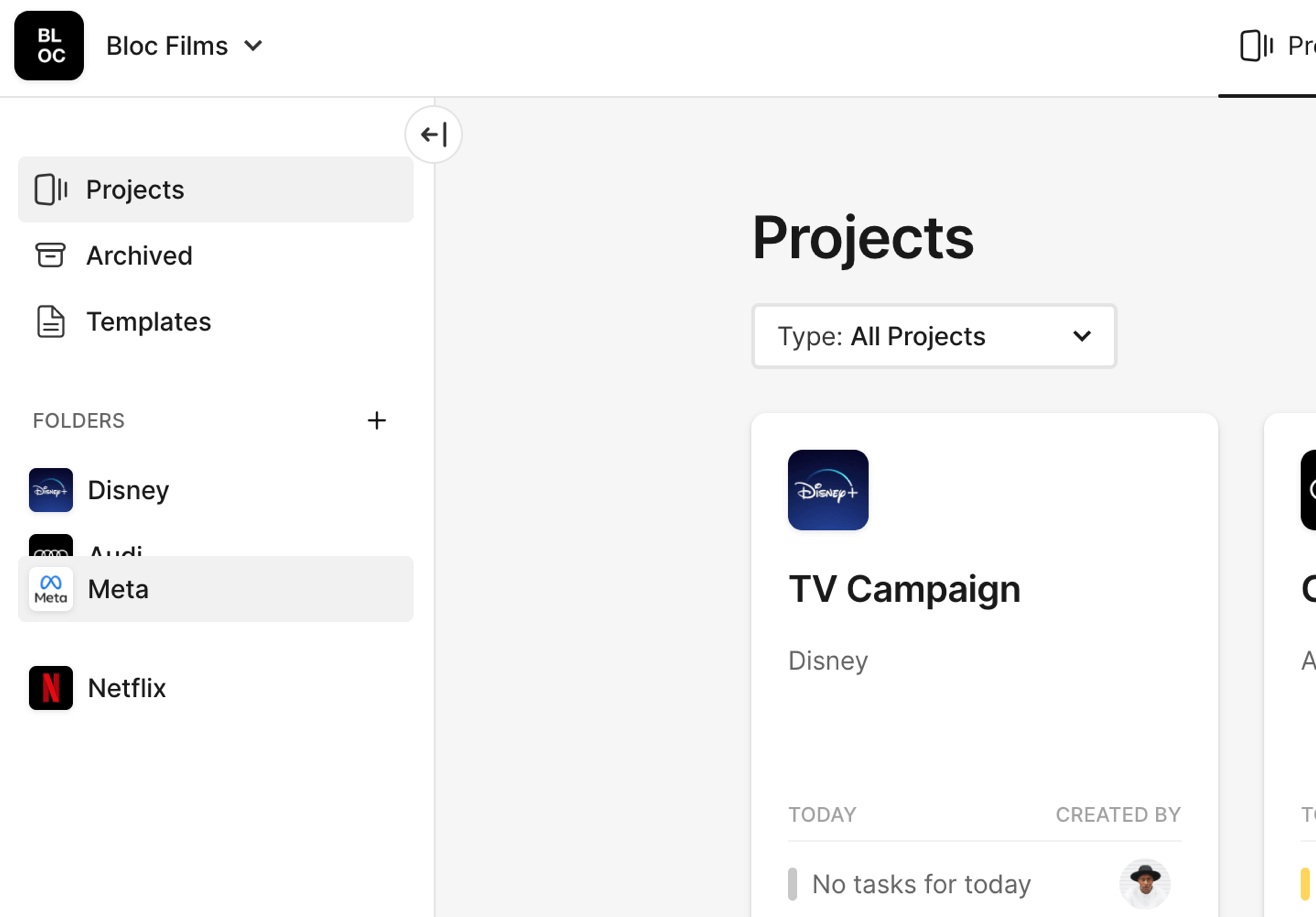Click the Meta logo icon
The image size is (1316, 917).
coord(51,589)
